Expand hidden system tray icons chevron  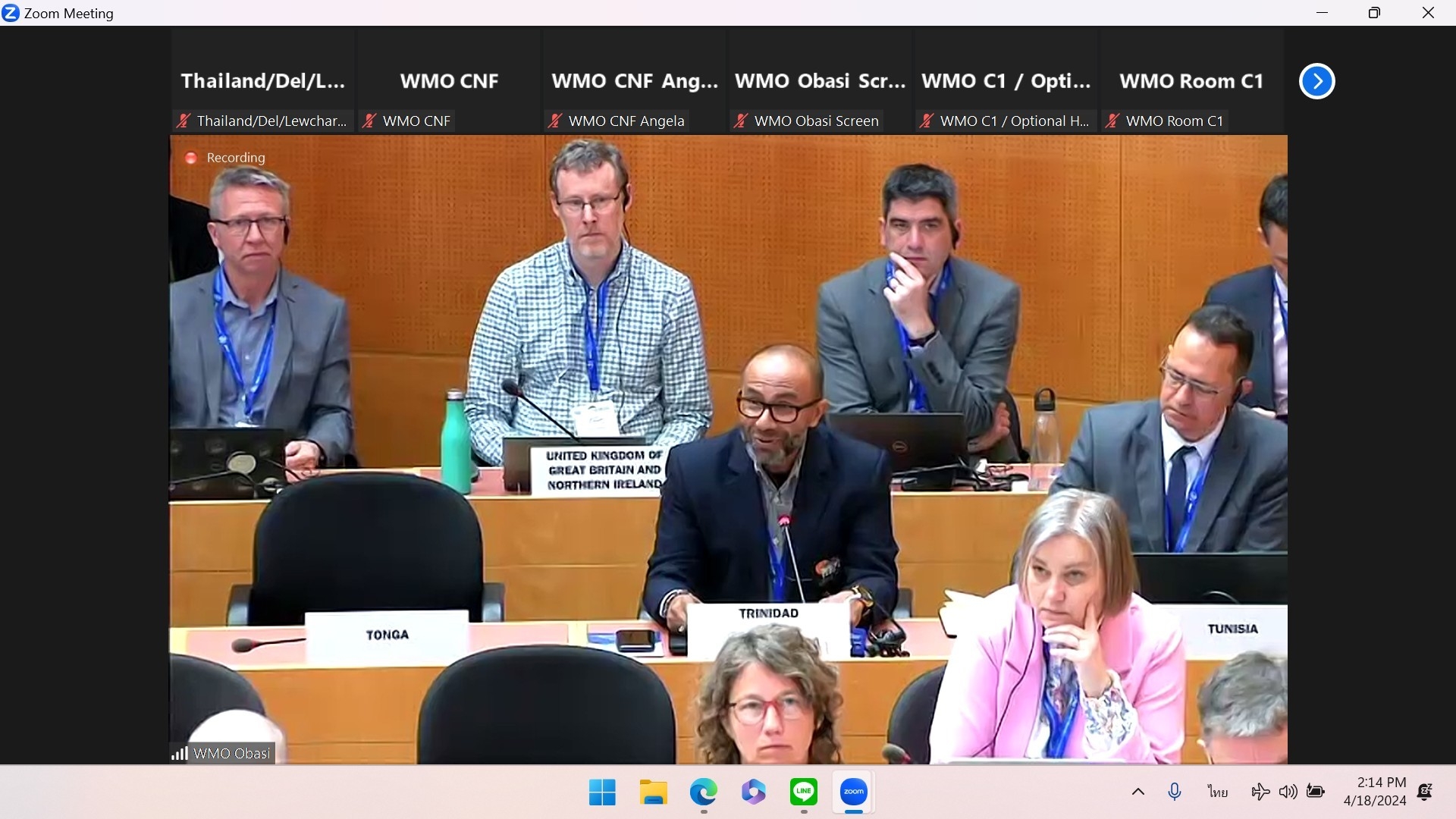[1137, 792]
